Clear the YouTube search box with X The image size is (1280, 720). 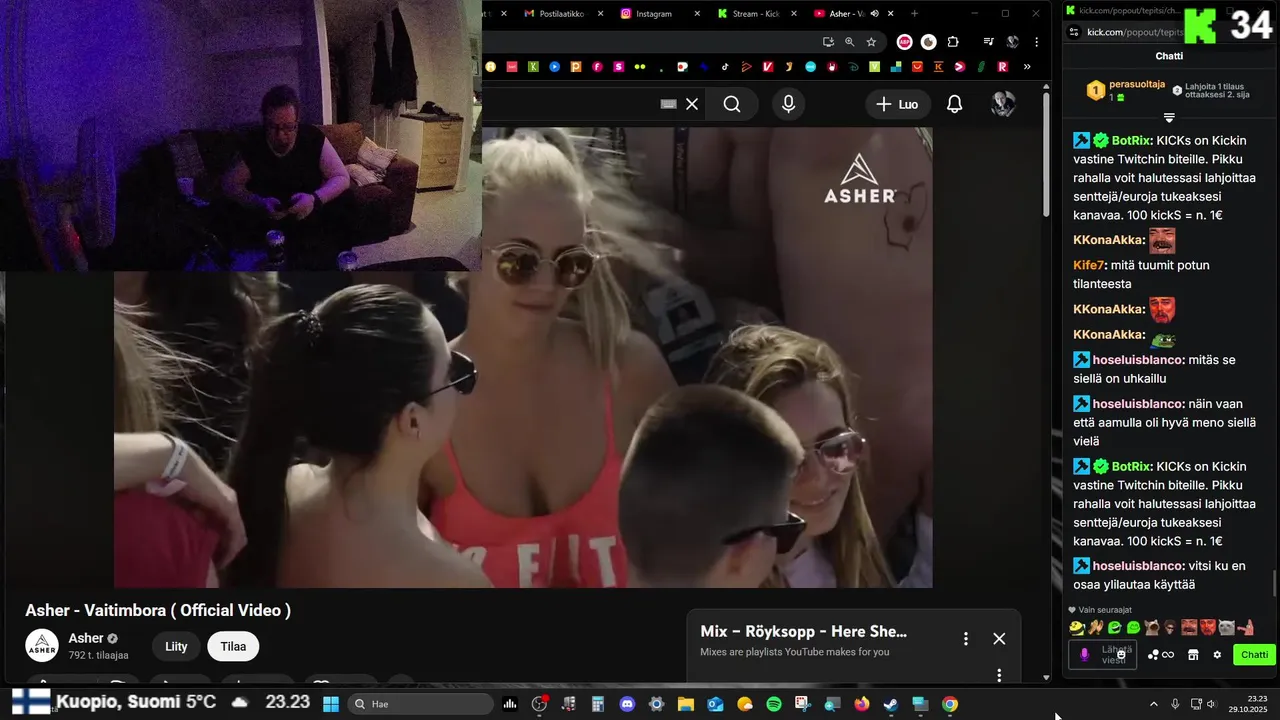coord(692,104)
